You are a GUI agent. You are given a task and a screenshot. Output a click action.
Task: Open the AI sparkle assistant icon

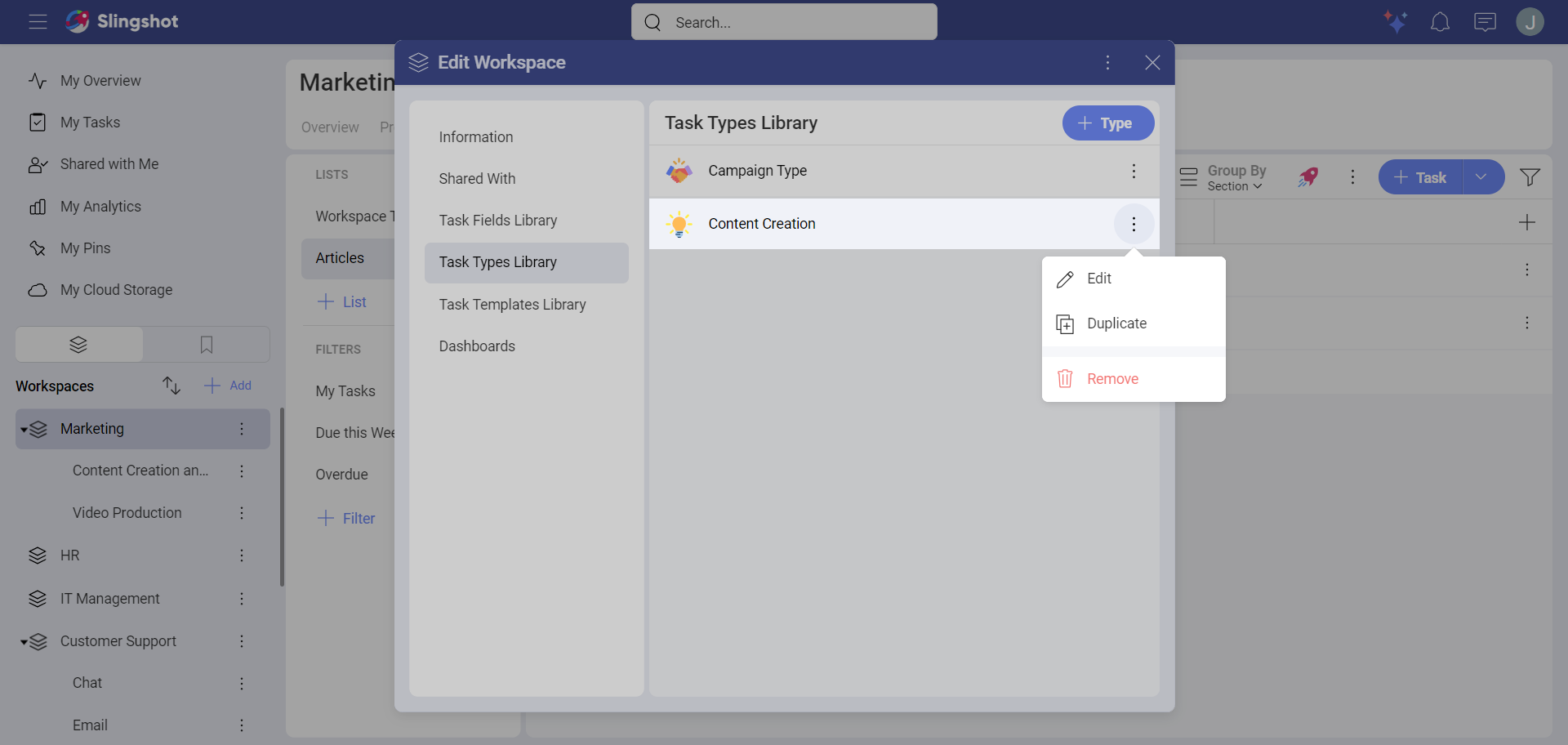click(x=1395, y=22)
